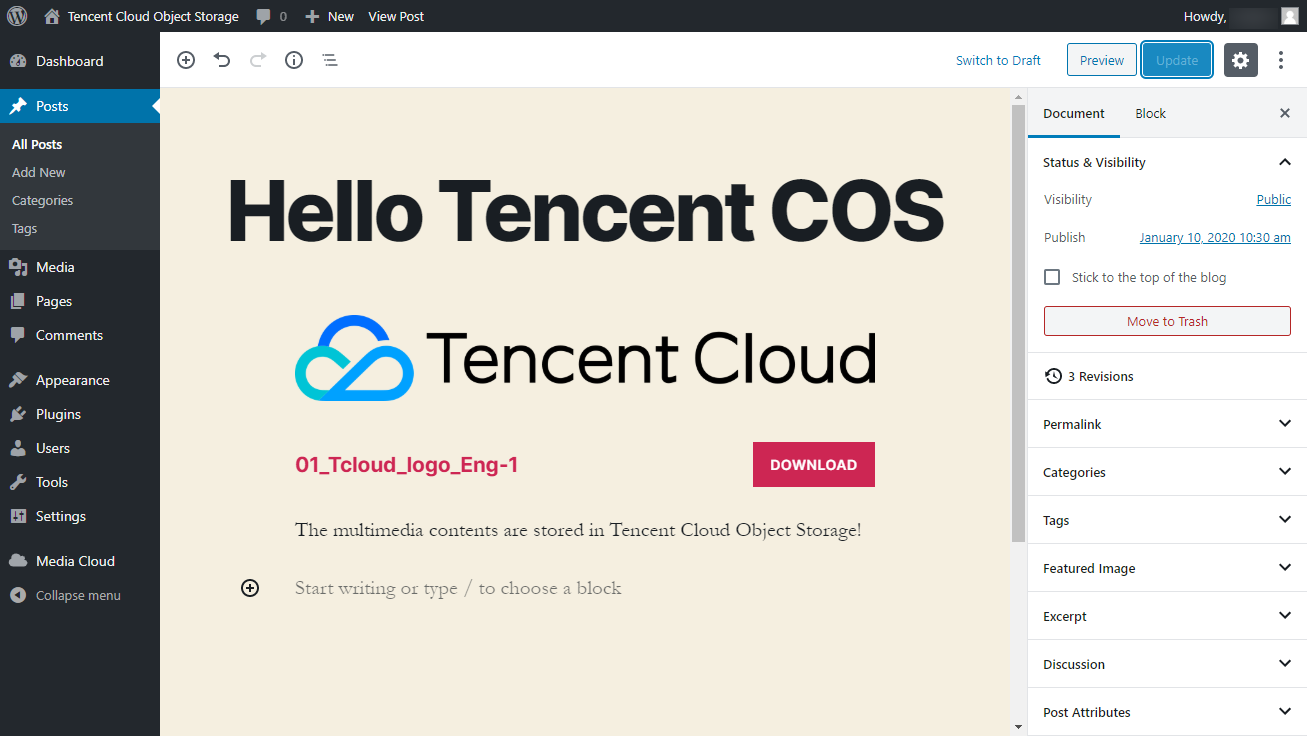This screenshot has height=736, width=1307.
Task: Switch to the Block tab
Action: pyautogui.click(x=1150, y=113)
